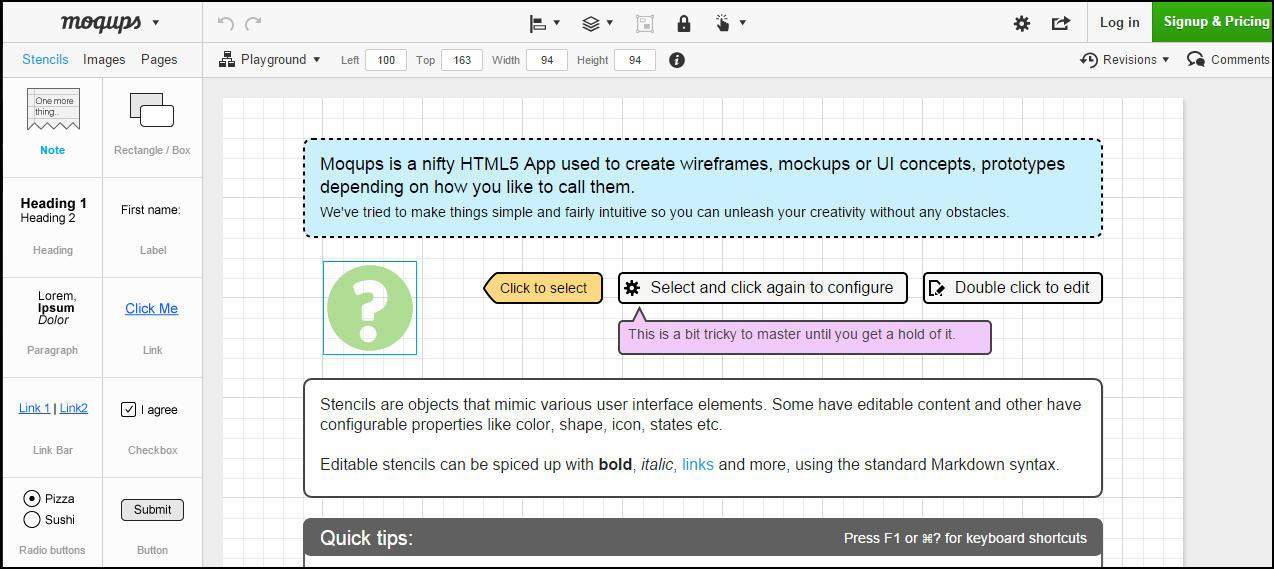Click the yellow Click to select callout
This screenshot has height=569, width=1274.
click(x=543, y=288)
